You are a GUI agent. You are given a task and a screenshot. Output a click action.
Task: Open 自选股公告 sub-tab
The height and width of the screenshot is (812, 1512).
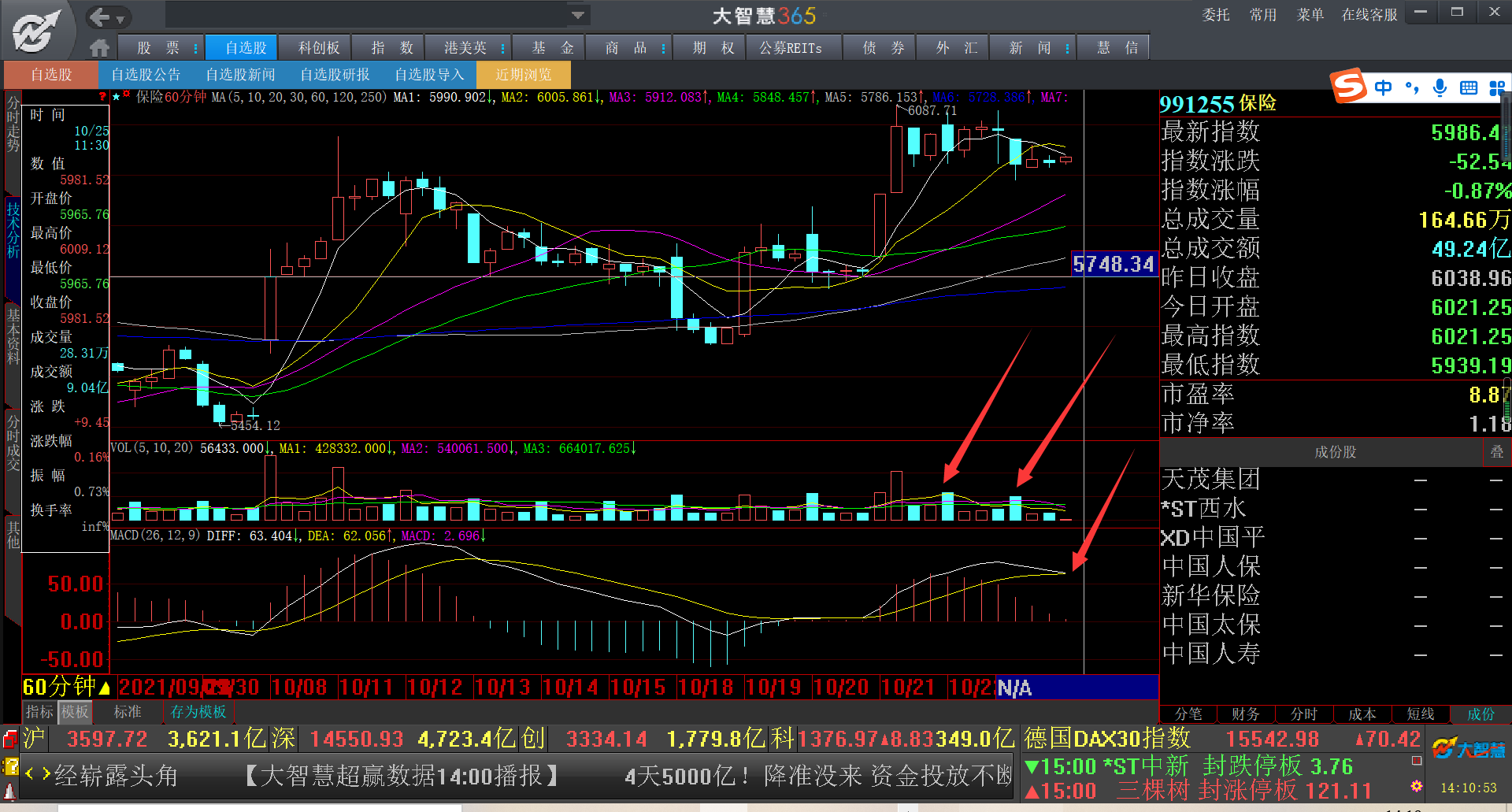(x=146, y=75)
